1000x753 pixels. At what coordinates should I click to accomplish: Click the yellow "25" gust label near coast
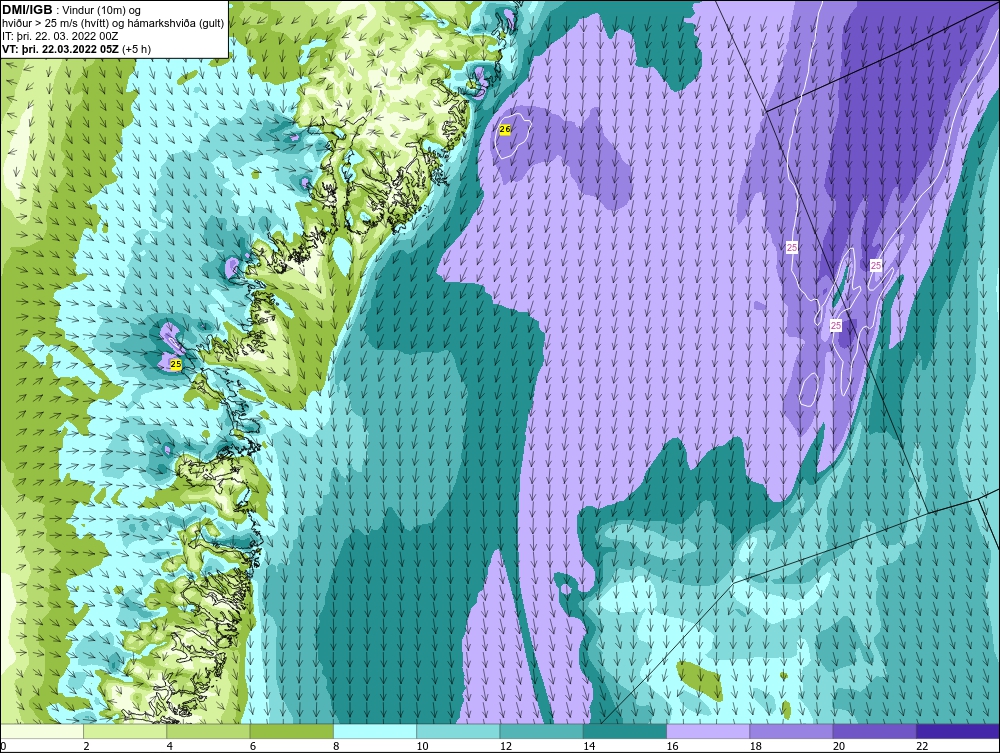pos(177,364)
